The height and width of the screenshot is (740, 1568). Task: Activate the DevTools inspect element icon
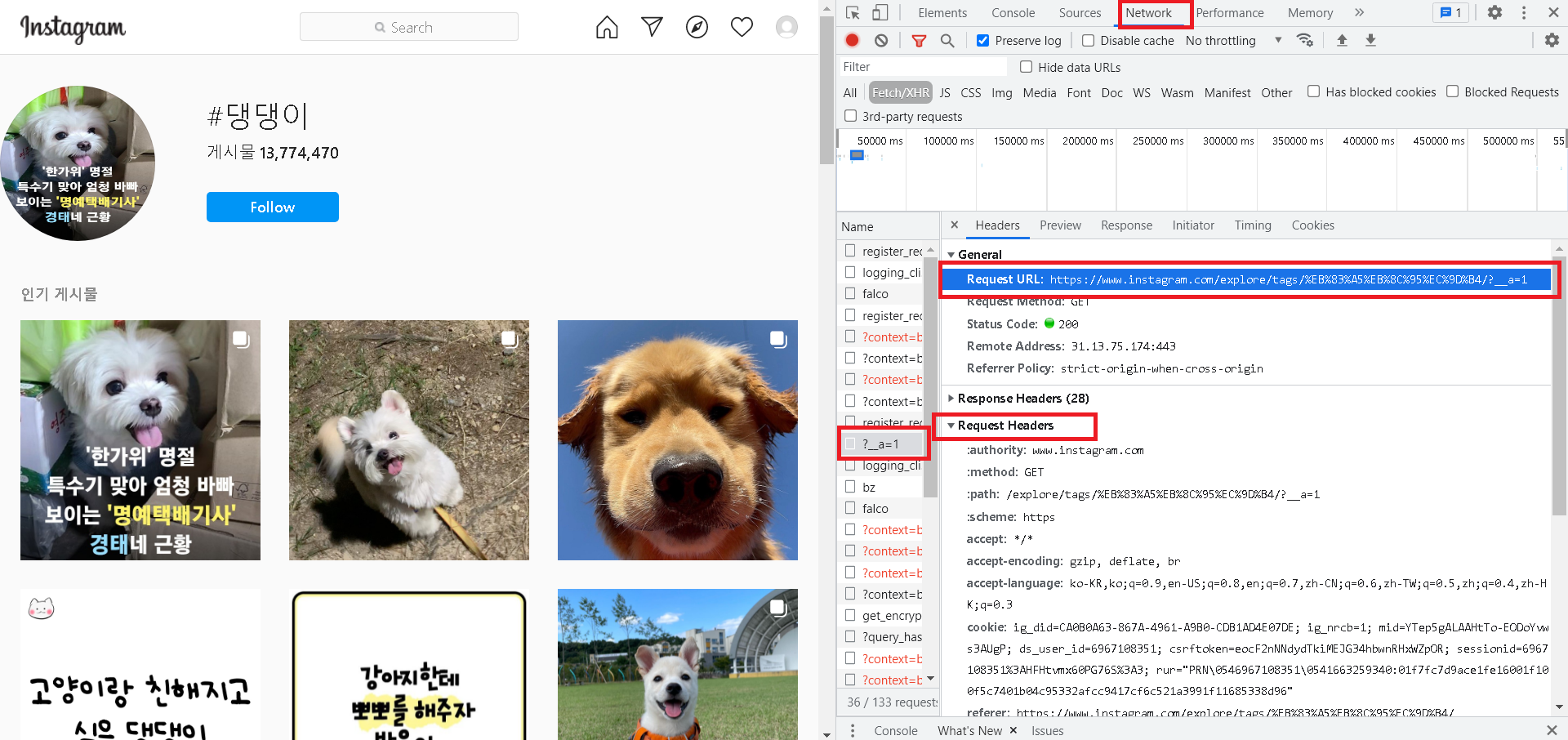click(x=853, y=12)
